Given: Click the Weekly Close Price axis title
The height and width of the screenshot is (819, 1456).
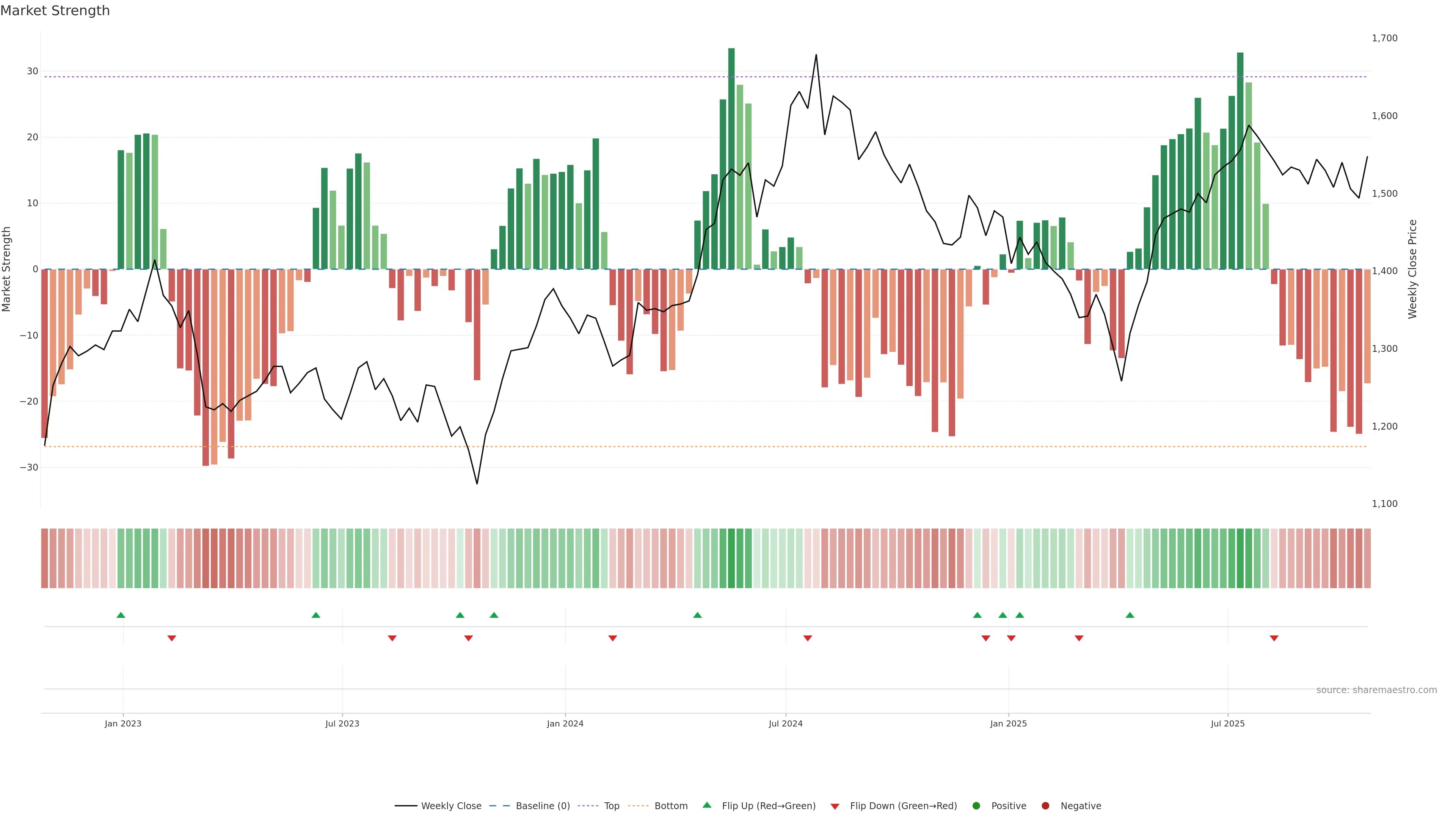Looking at the screenshot, I should point(1412,269).
